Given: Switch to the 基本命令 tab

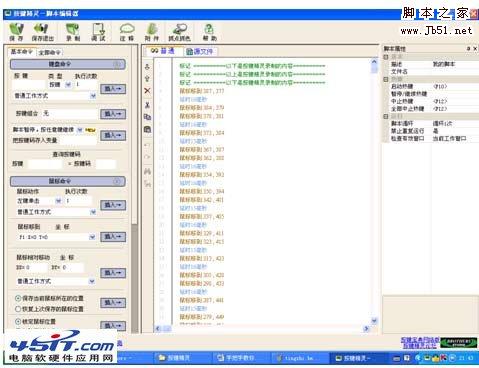Looking at the screenshot, I should click(22, 52).
